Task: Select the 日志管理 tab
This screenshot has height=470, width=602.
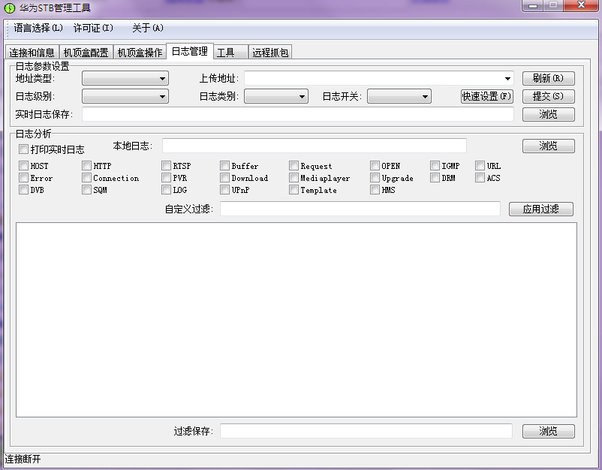Action: click(190, 51)
